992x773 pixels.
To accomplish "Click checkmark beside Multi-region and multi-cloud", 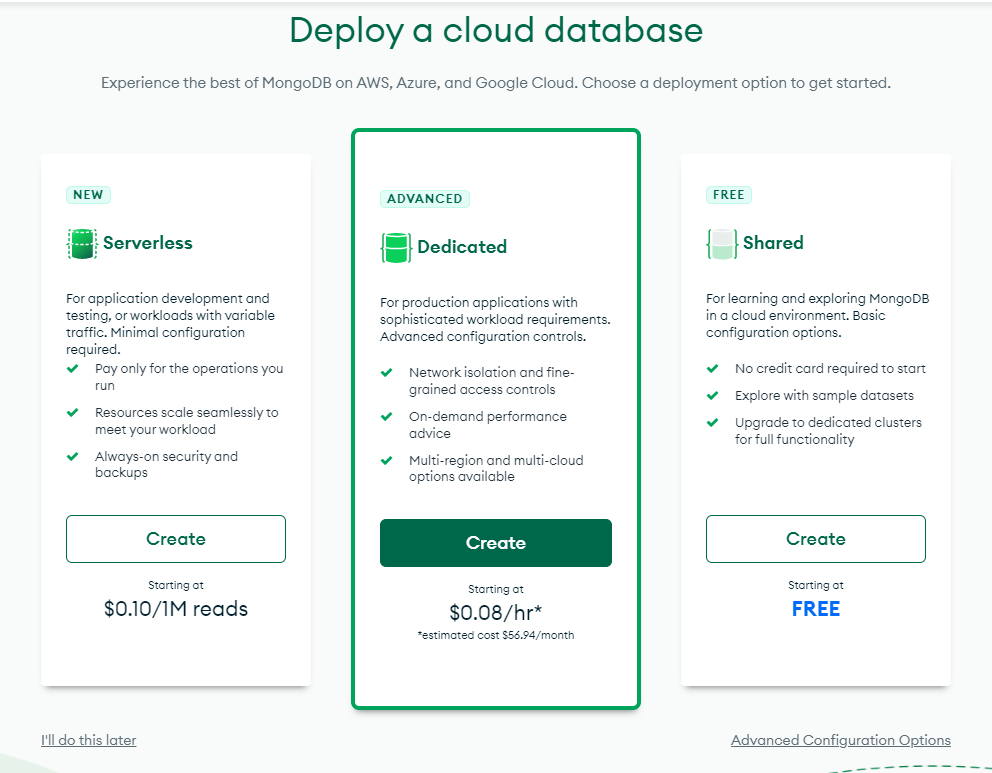I will [387, 460].
